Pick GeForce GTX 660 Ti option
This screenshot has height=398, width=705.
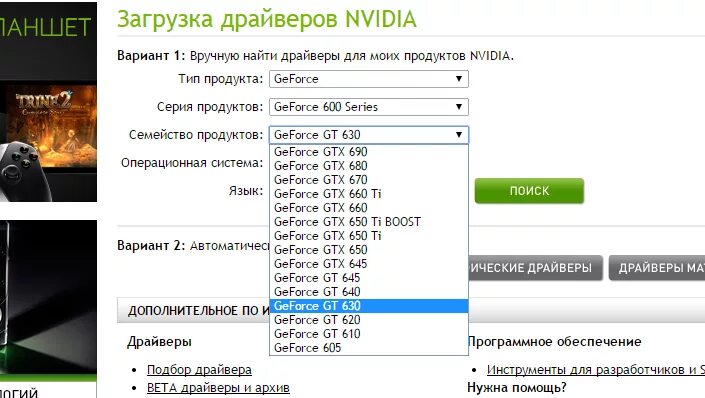[369, 194]
